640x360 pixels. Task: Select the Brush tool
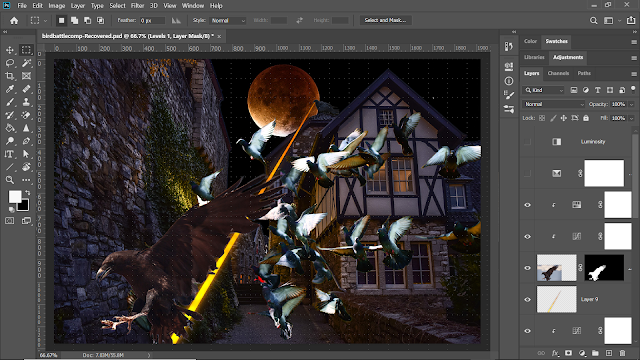pyautogui.click(x=10, y=102)
